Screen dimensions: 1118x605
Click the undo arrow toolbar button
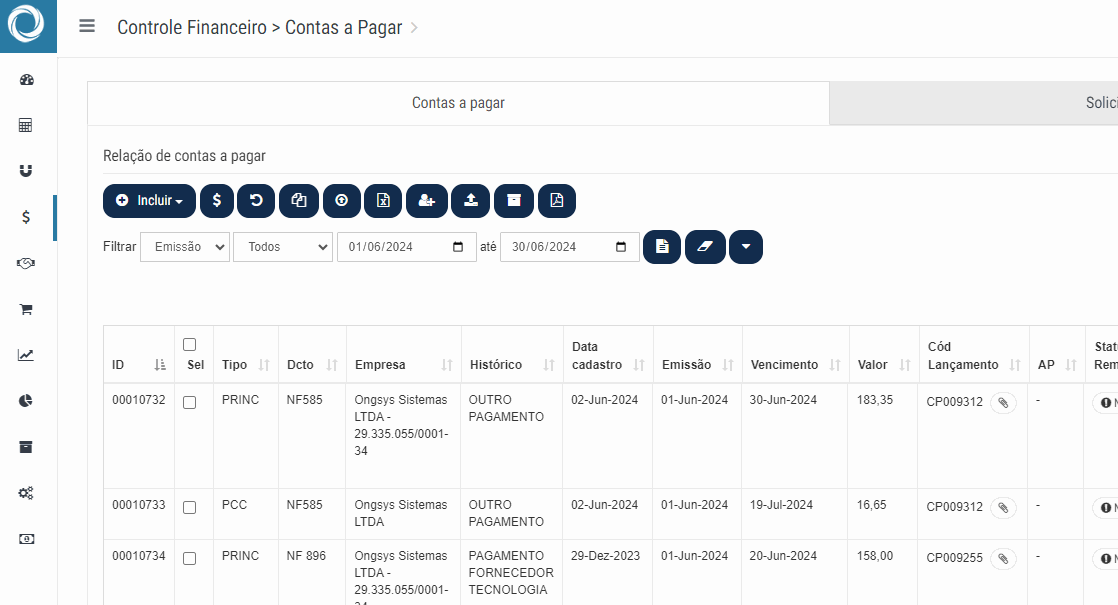[256, 201]
